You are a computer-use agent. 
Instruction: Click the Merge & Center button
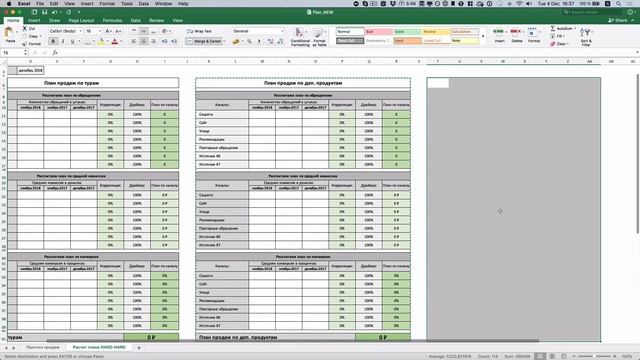point(204,41)
